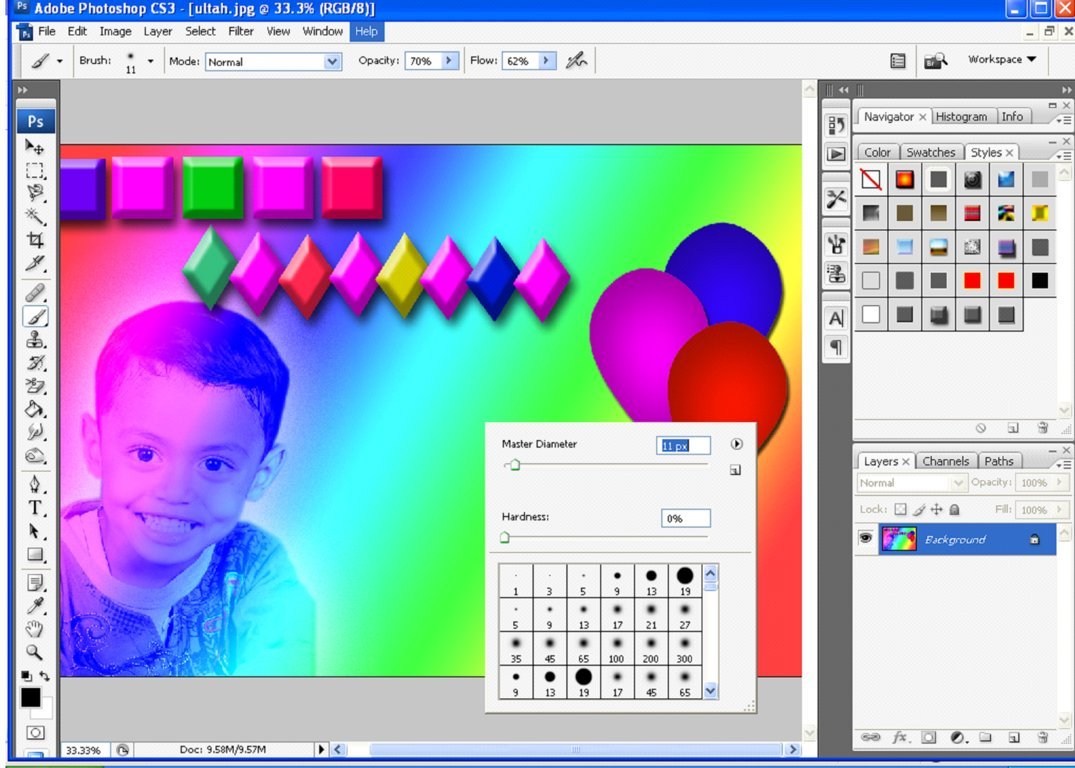Image resolution: width=1075 pixels, height=768 pixels.
Task: Select the History Brush tool
Action: (34, 363)
